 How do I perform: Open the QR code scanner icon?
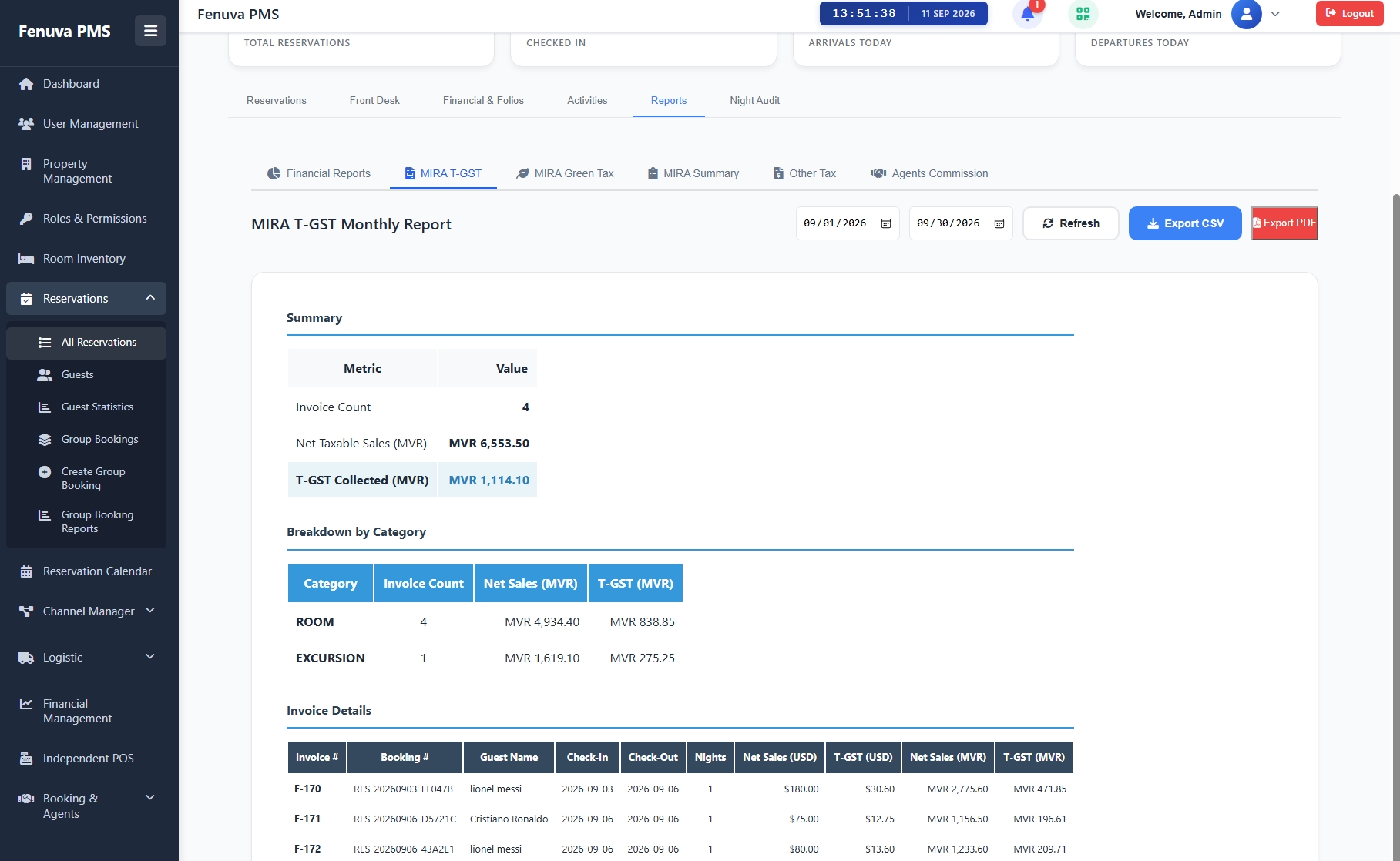pos(1083,14)
